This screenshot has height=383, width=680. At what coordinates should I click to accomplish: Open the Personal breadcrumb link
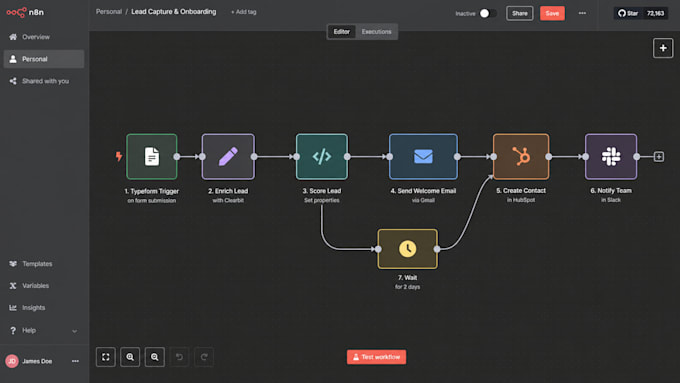108,12
